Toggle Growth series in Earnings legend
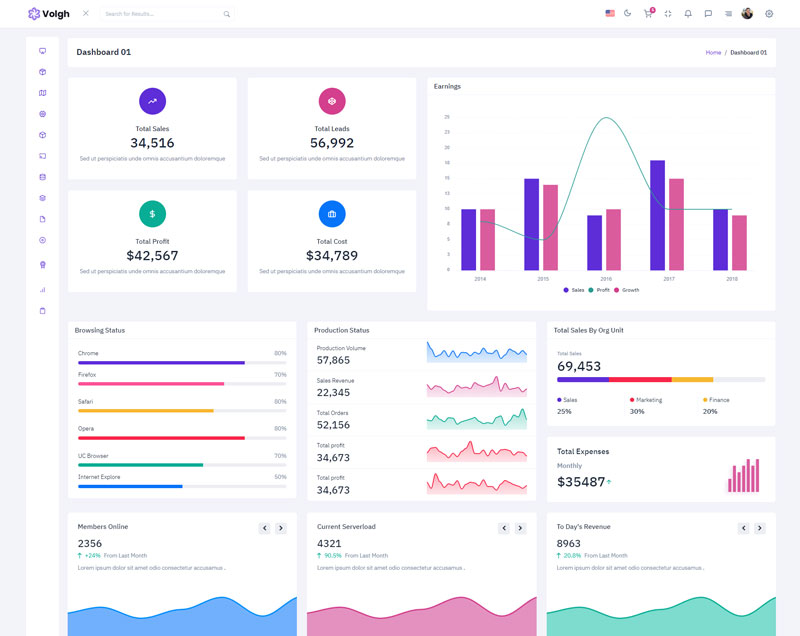 626,290
